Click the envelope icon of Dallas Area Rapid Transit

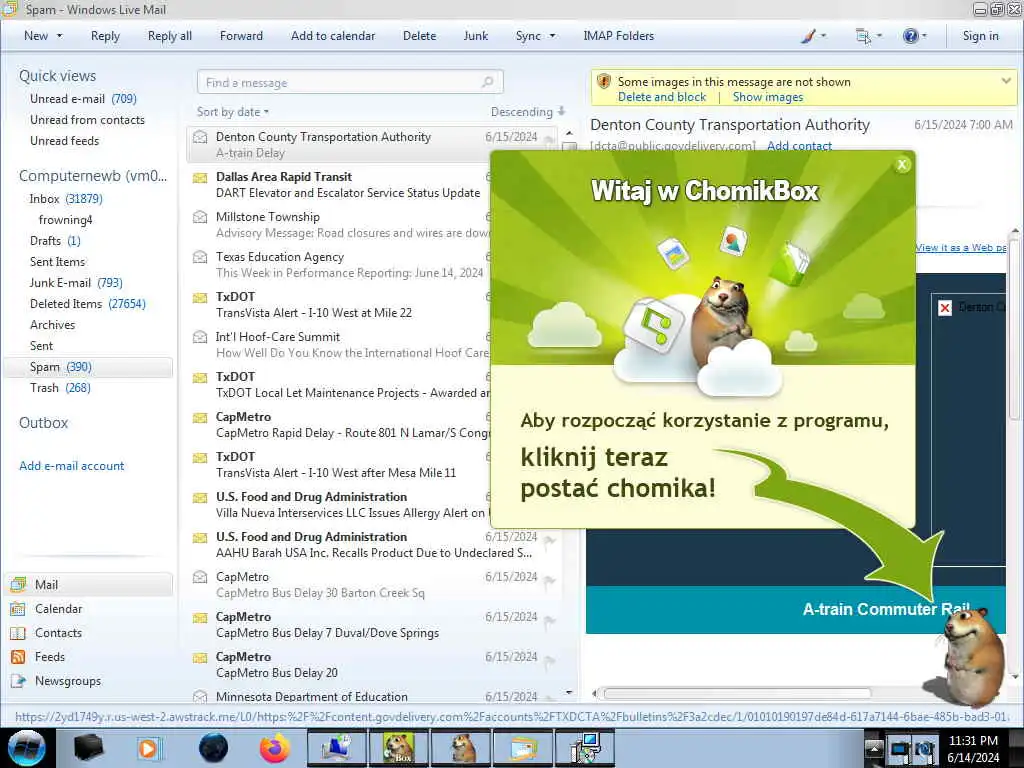(200, 178)
